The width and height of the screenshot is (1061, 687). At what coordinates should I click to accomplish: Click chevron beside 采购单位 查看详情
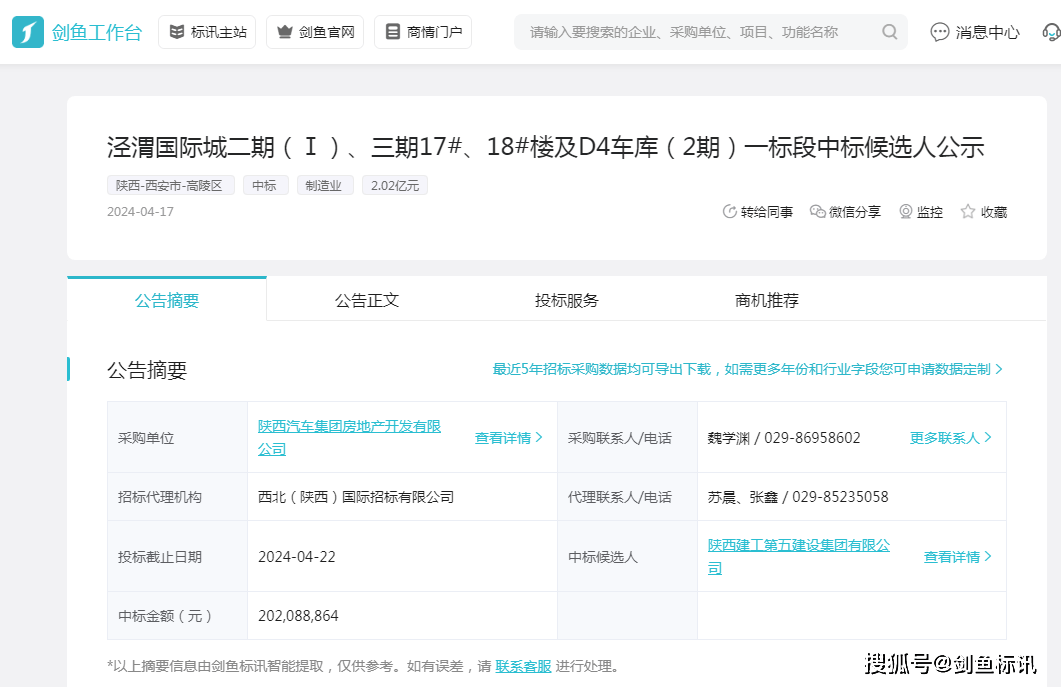tap(539, 438)
